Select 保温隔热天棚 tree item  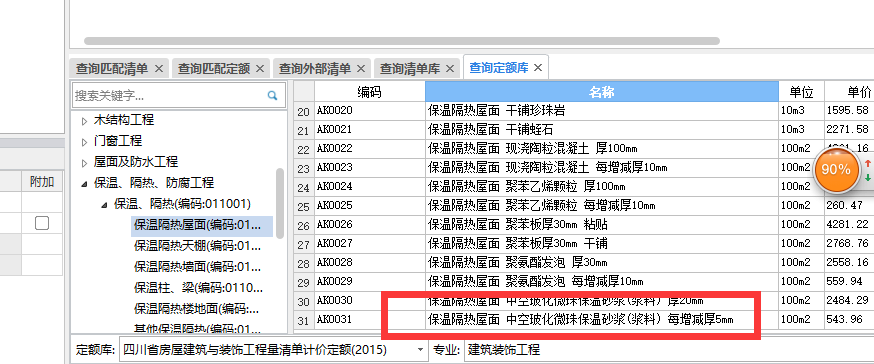point(198,246)
